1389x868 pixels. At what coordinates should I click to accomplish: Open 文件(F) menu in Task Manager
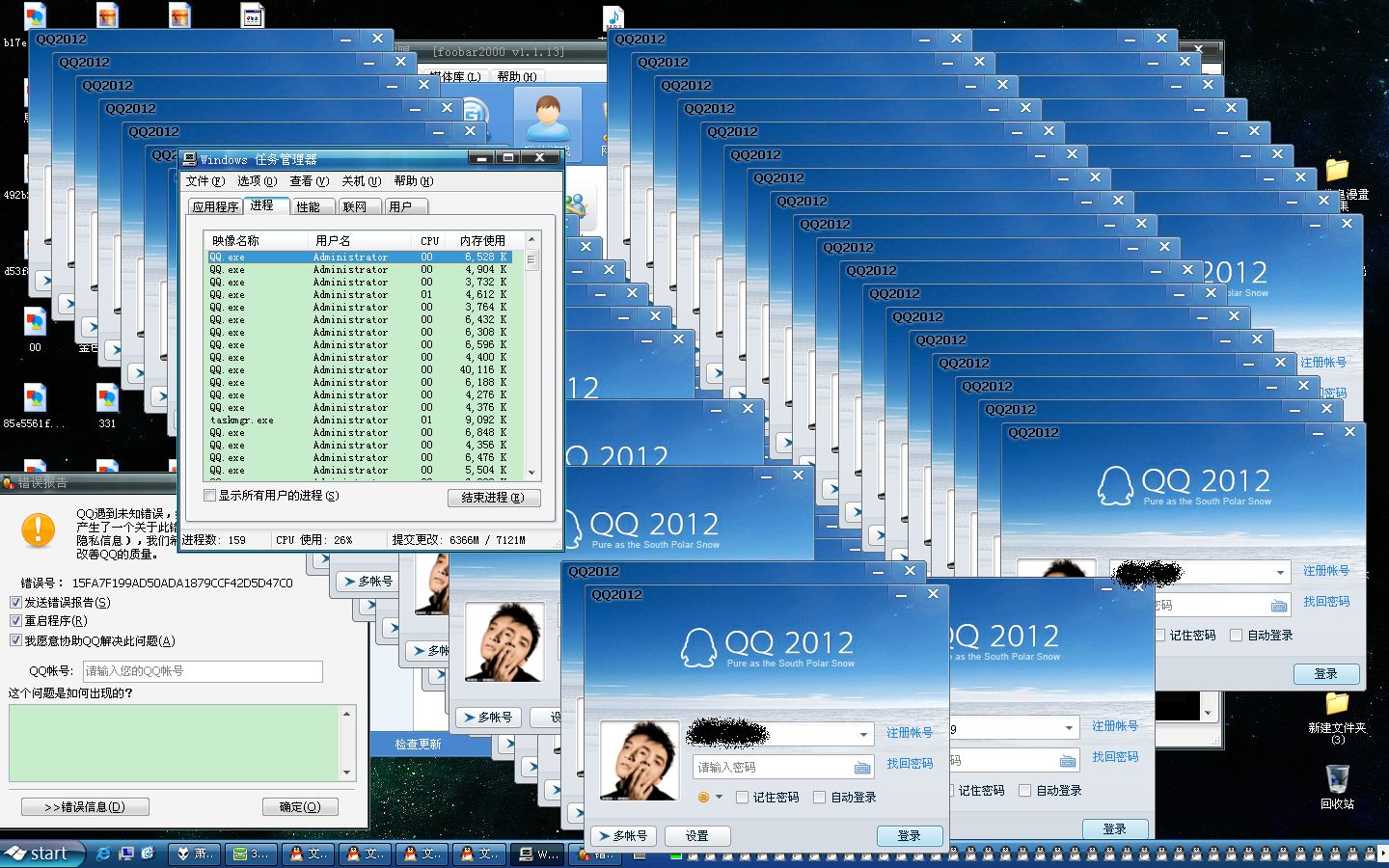pos(204,181)
